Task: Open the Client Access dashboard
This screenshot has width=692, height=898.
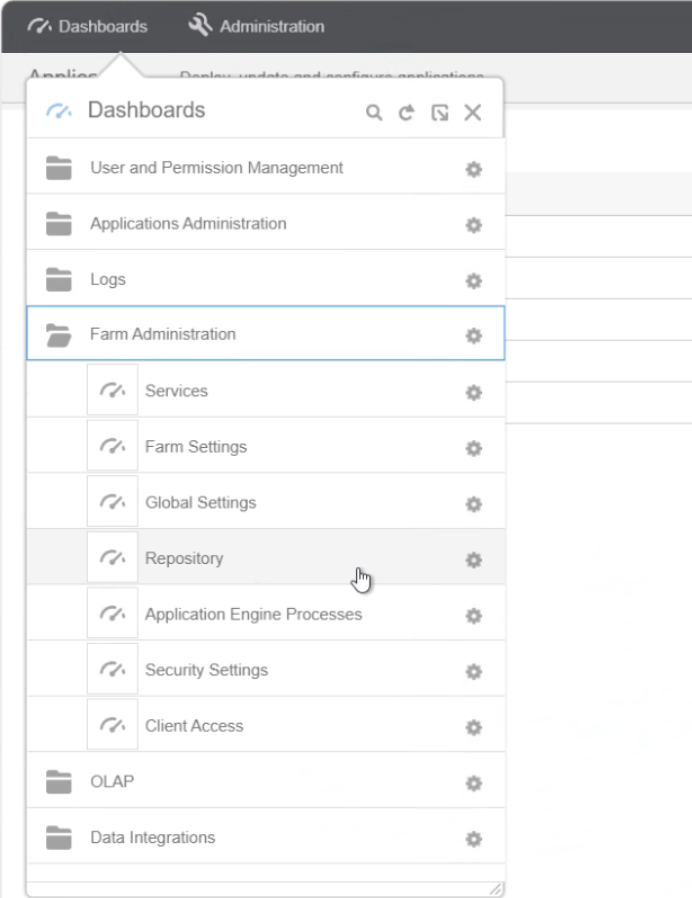Action: [x=266, y=725]
